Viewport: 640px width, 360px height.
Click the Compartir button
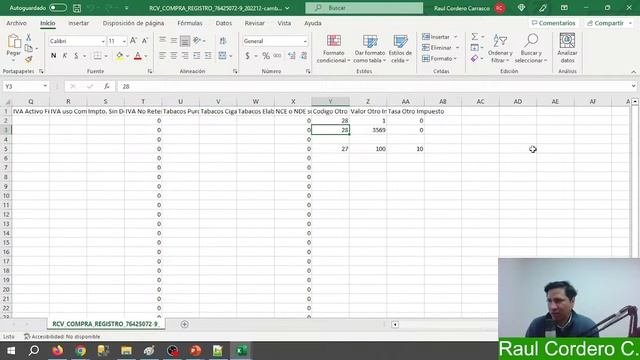(x=609, y=23)
